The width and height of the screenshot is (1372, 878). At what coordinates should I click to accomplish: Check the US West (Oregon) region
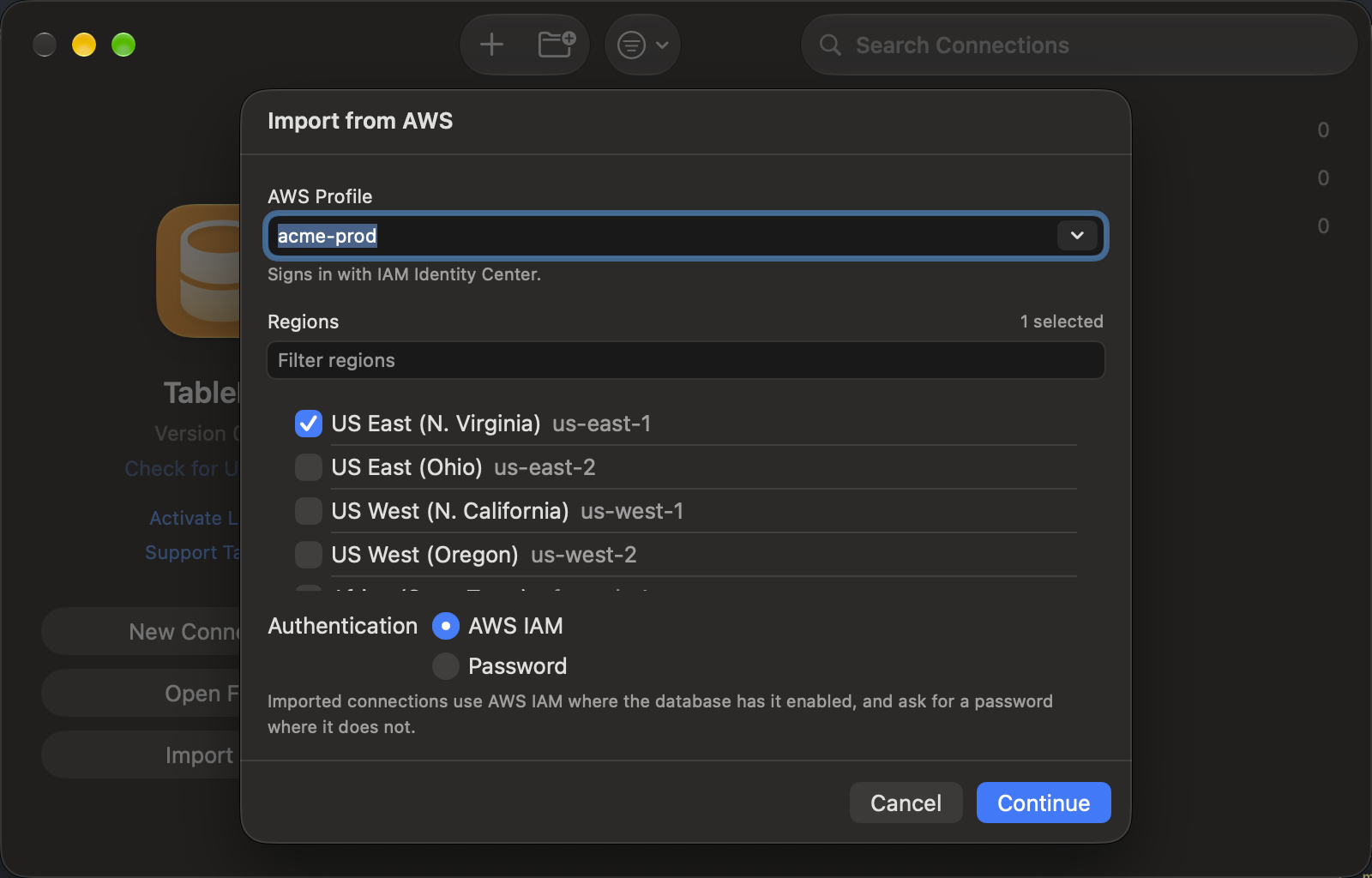pos(309,555)
